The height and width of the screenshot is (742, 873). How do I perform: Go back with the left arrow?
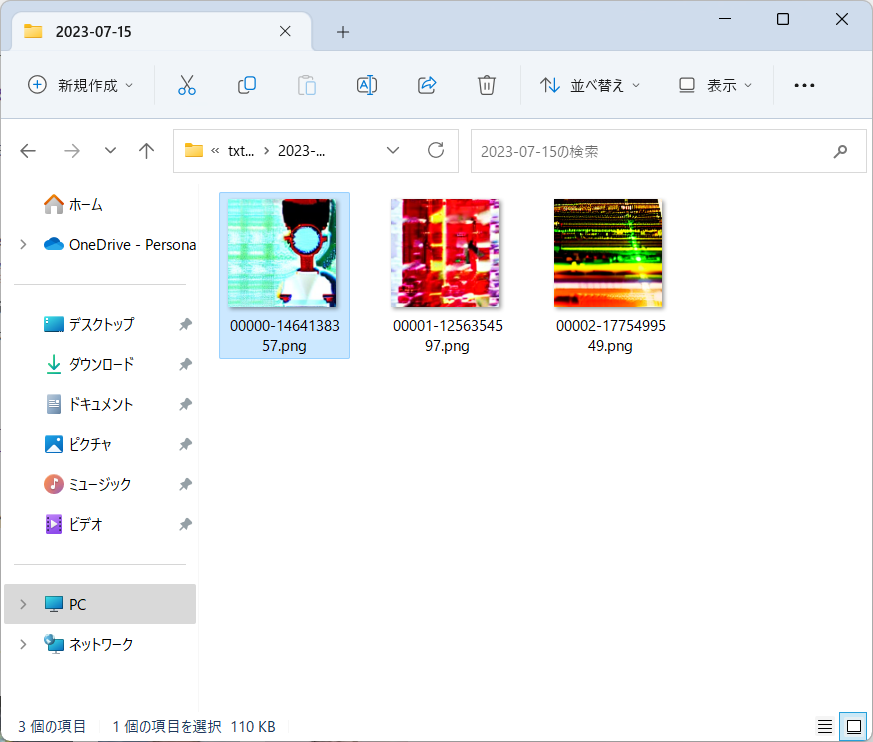28,151
